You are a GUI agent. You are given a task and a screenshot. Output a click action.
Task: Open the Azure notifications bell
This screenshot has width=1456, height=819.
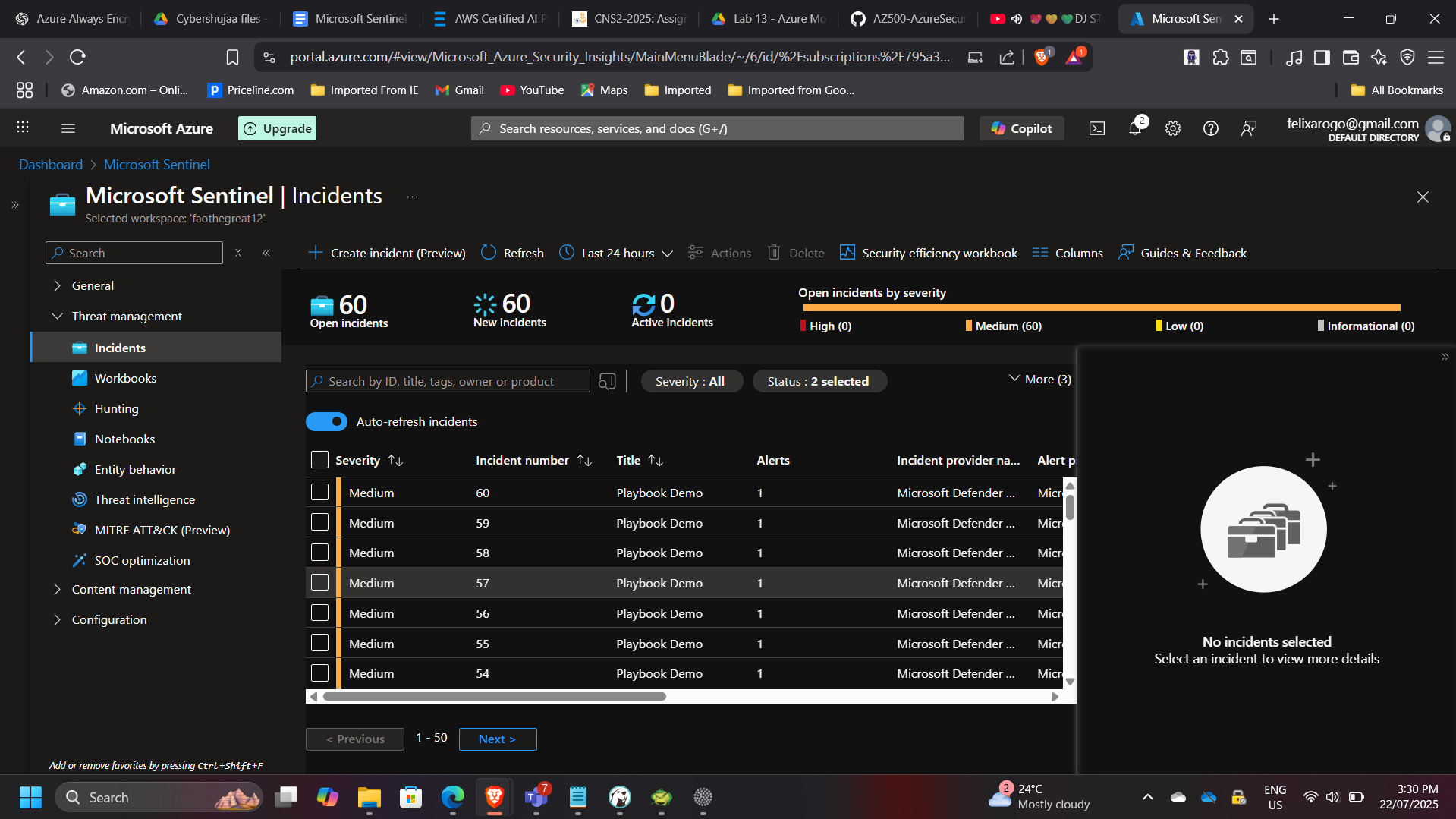[1135, 128]
